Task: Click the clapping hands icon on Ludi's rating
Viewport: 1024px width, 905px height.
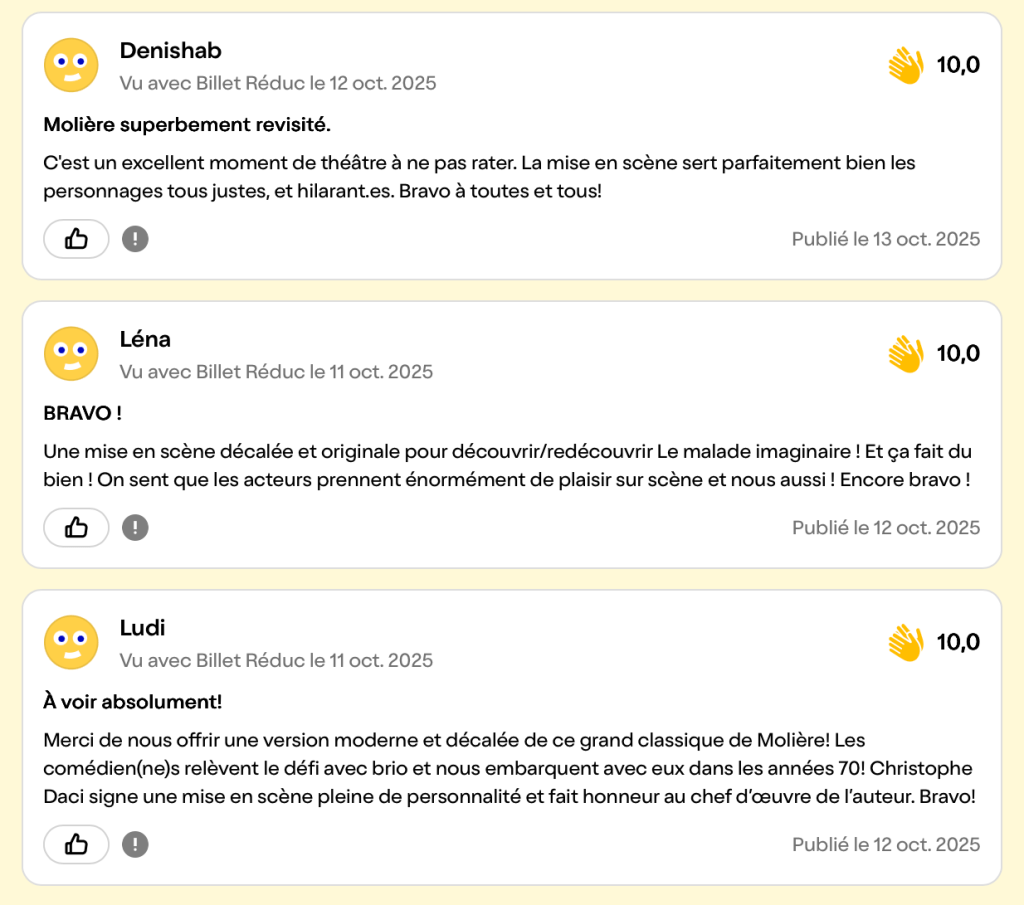Action: pos(905,643)
